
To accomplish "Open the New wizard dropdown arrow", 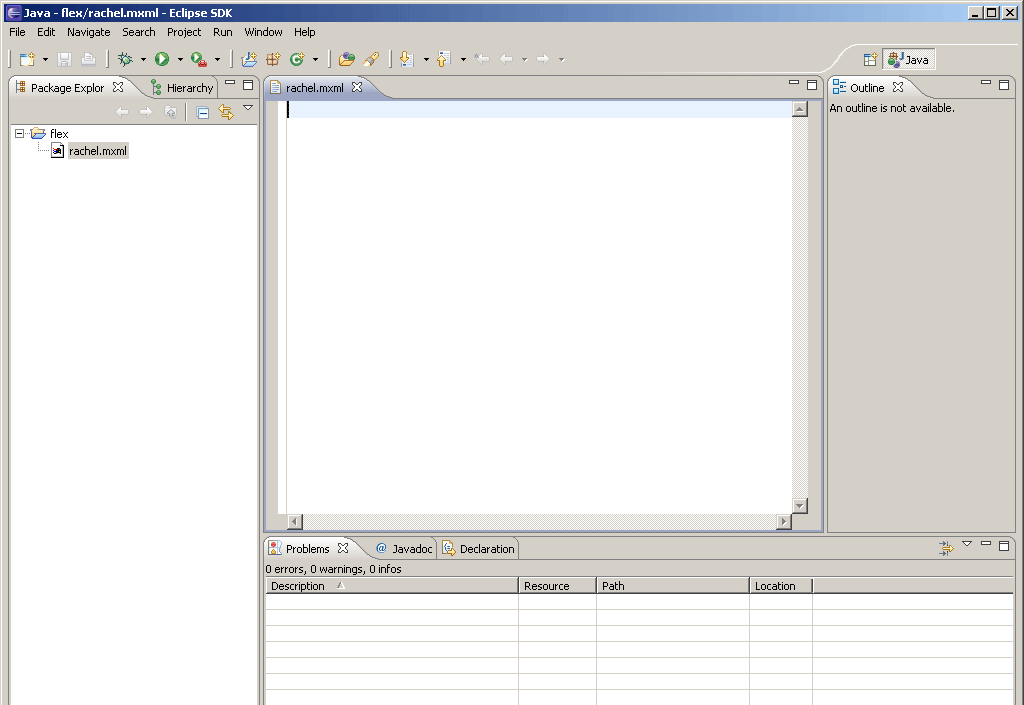I will coord(45,59).
